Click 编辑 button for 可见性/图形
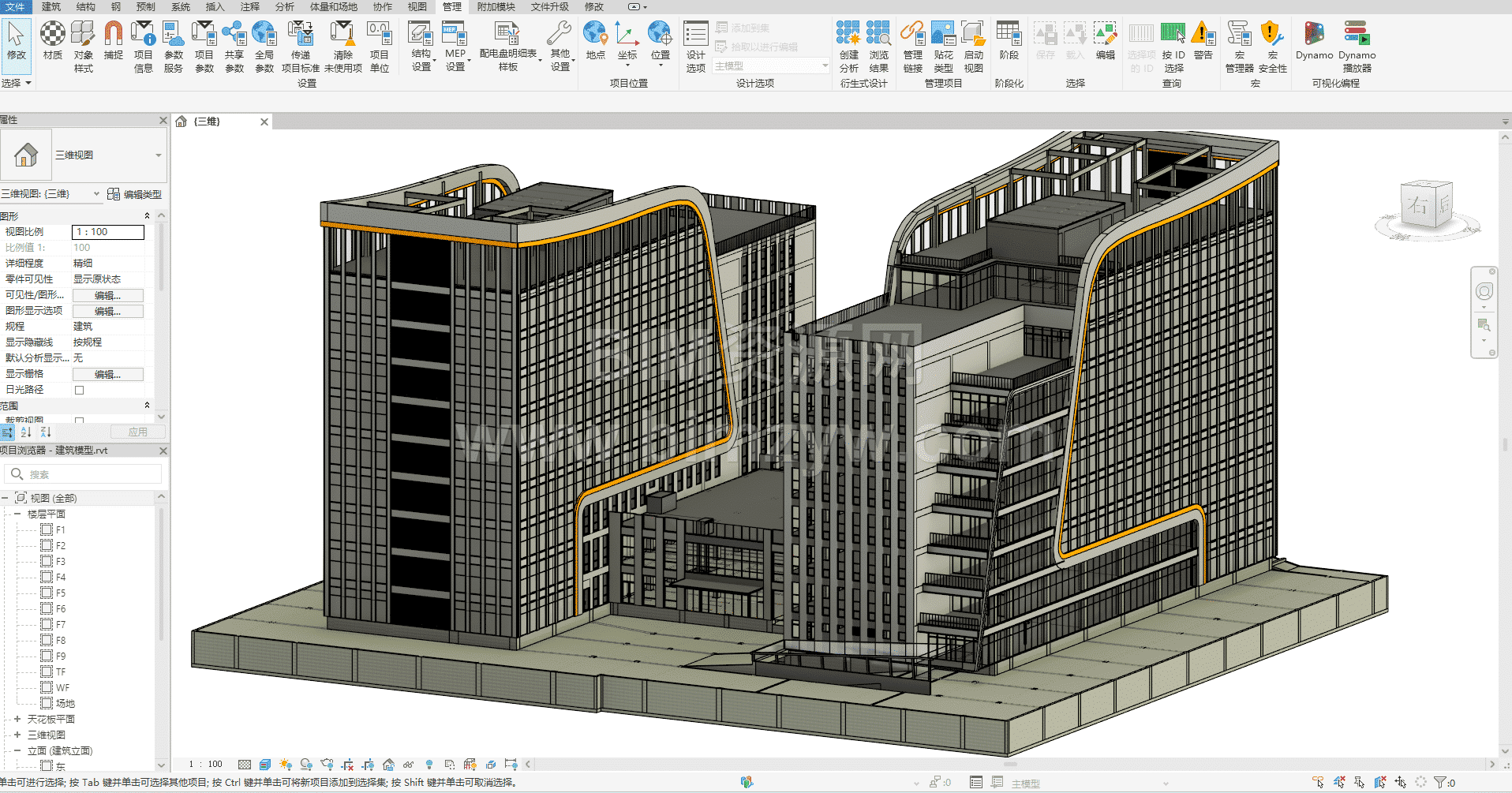 click(107, 295)
